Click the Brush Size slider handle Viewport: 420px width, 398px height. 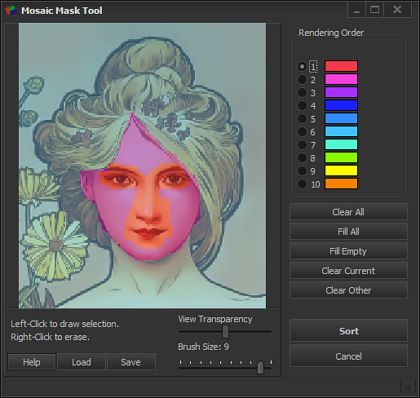tap(260, 367)
